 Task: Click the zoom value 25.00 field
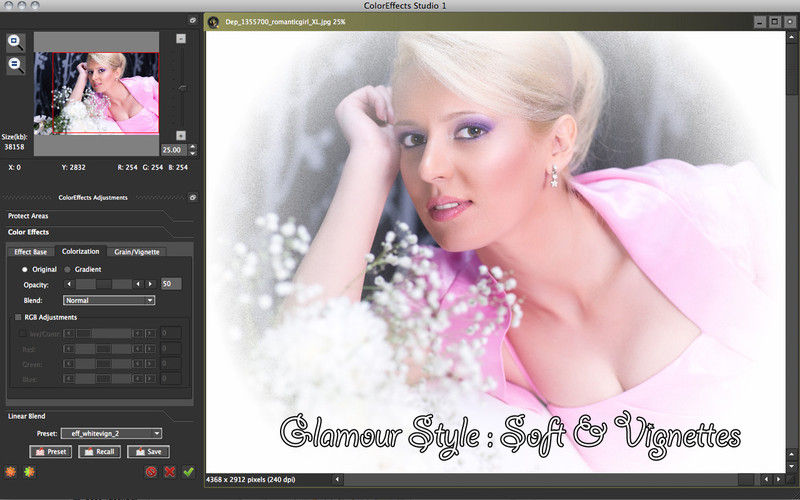[174, 150]
